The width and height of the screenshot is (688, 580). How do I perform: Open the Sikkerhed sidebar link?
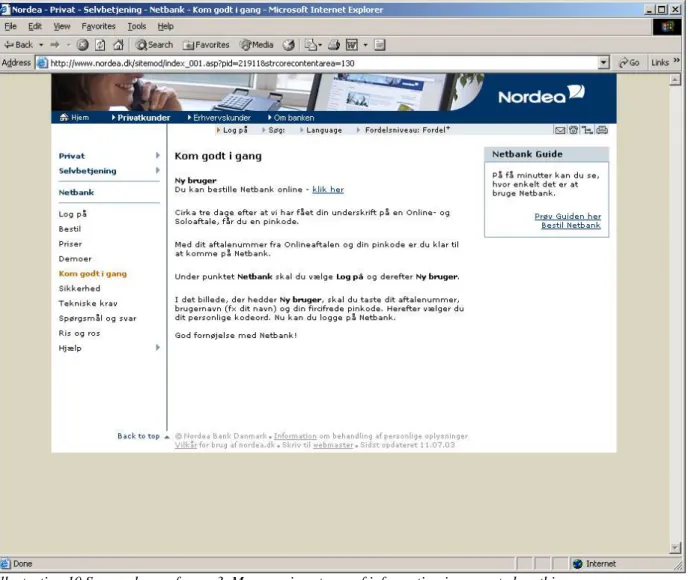coord(79,288)
